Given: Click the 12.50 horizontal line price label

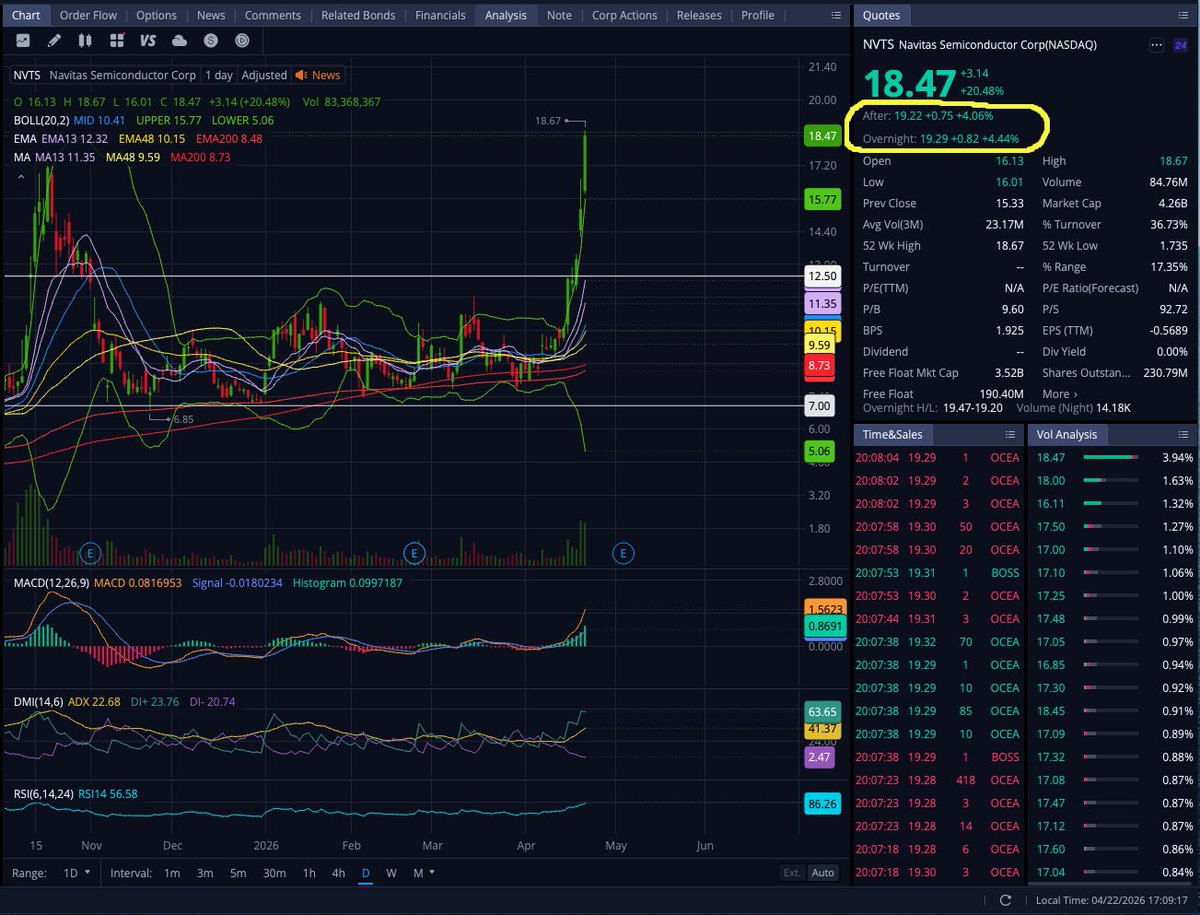Looking at the screenshot, I should click(822, 276).
